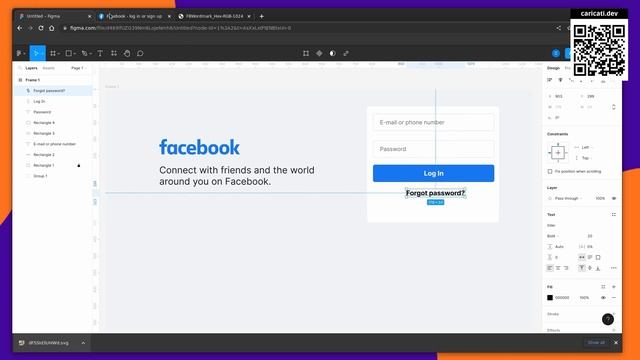Open the Page 1 dropdown

click(x=78, y=68)
